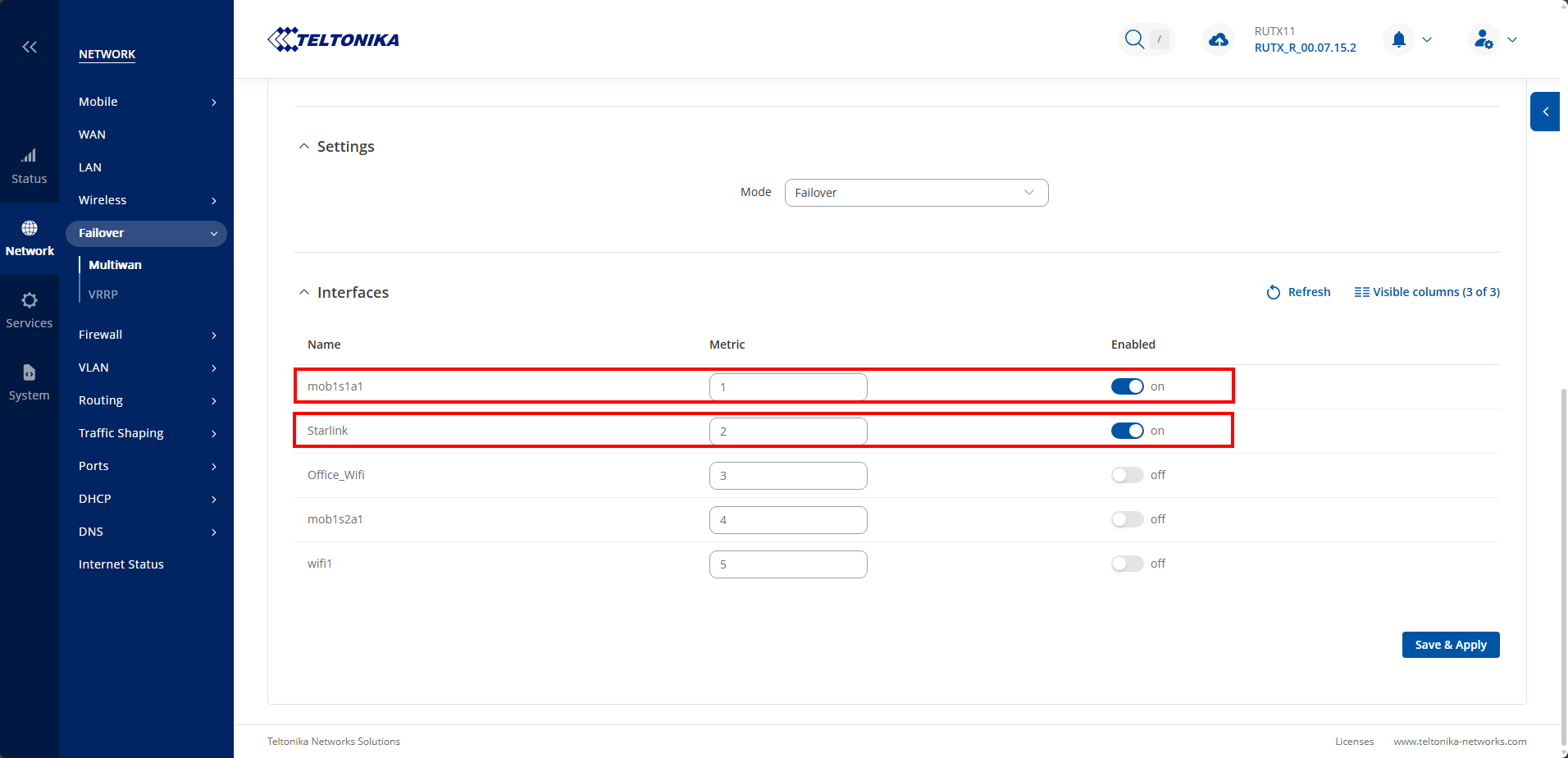Refresh the interfaces list

[x=1298, y=292]
